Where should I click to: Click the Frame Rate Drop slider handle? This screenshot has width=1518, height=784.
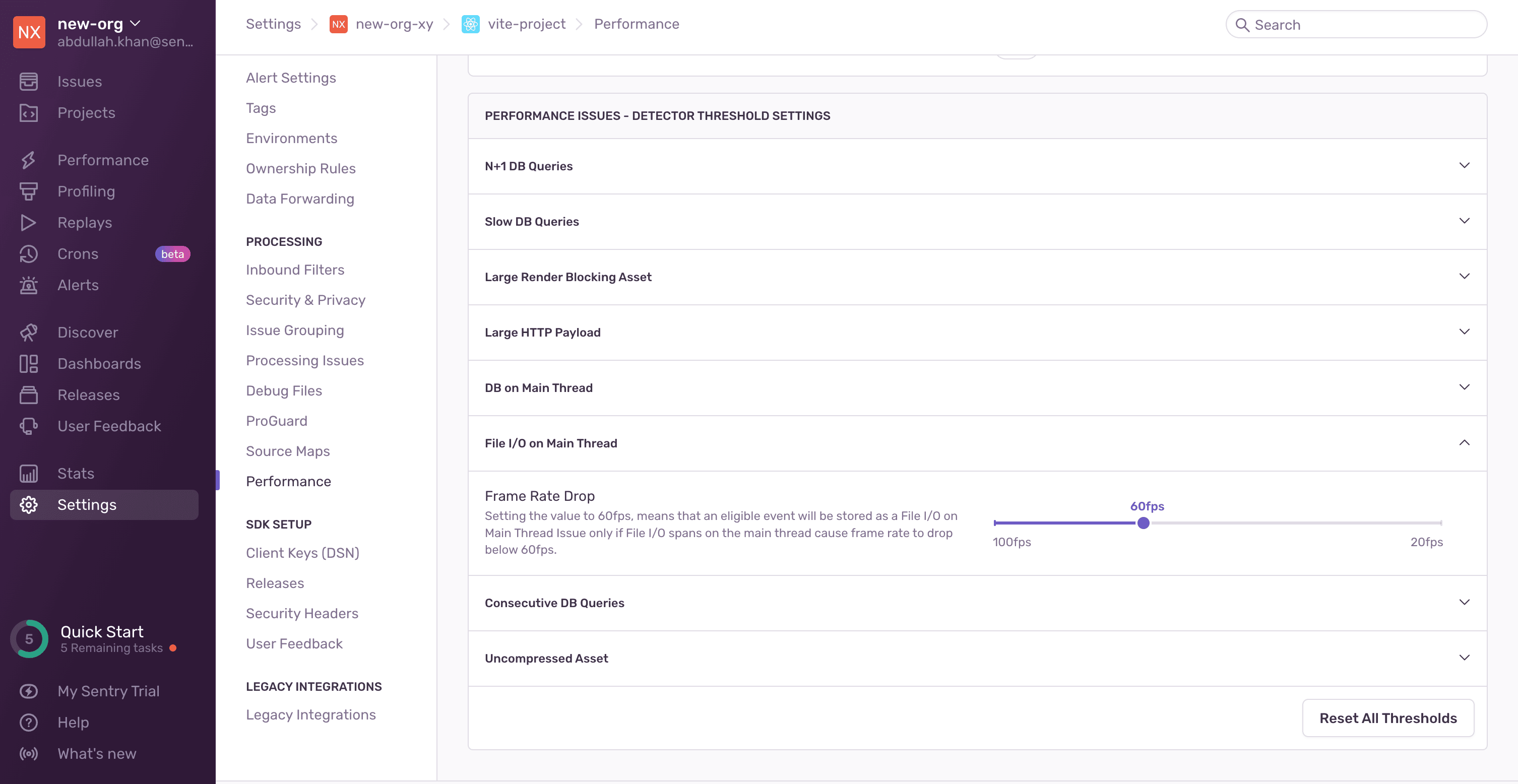[x=1143, y=523]
